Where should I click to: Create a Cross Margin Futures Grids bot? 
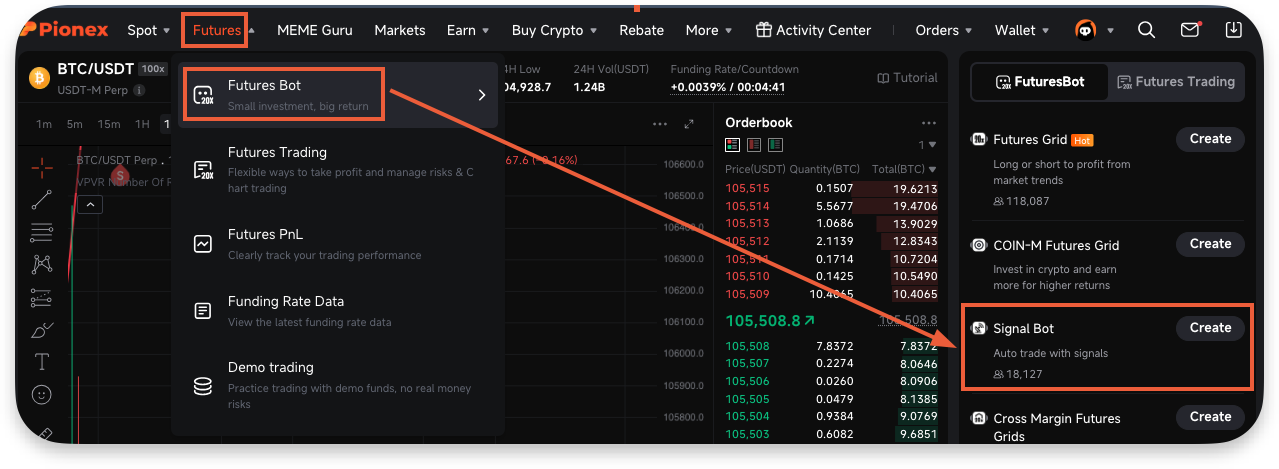point(1210,417)
